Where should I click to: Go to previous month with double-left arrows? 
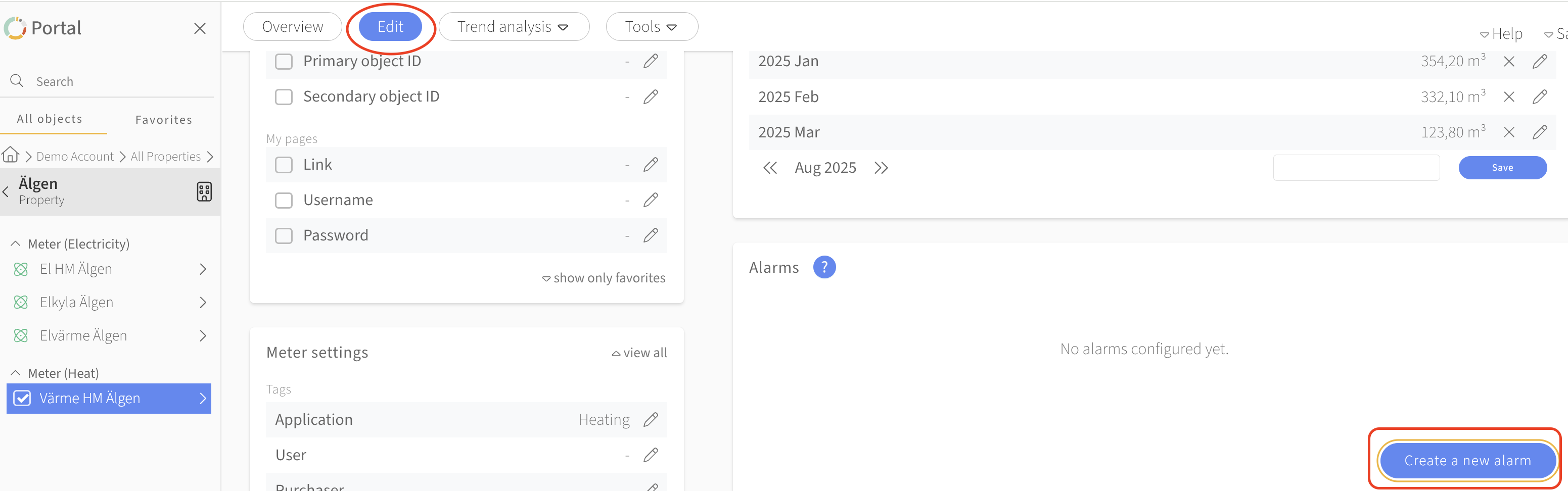pyautogui.click(x=770, y=168)
